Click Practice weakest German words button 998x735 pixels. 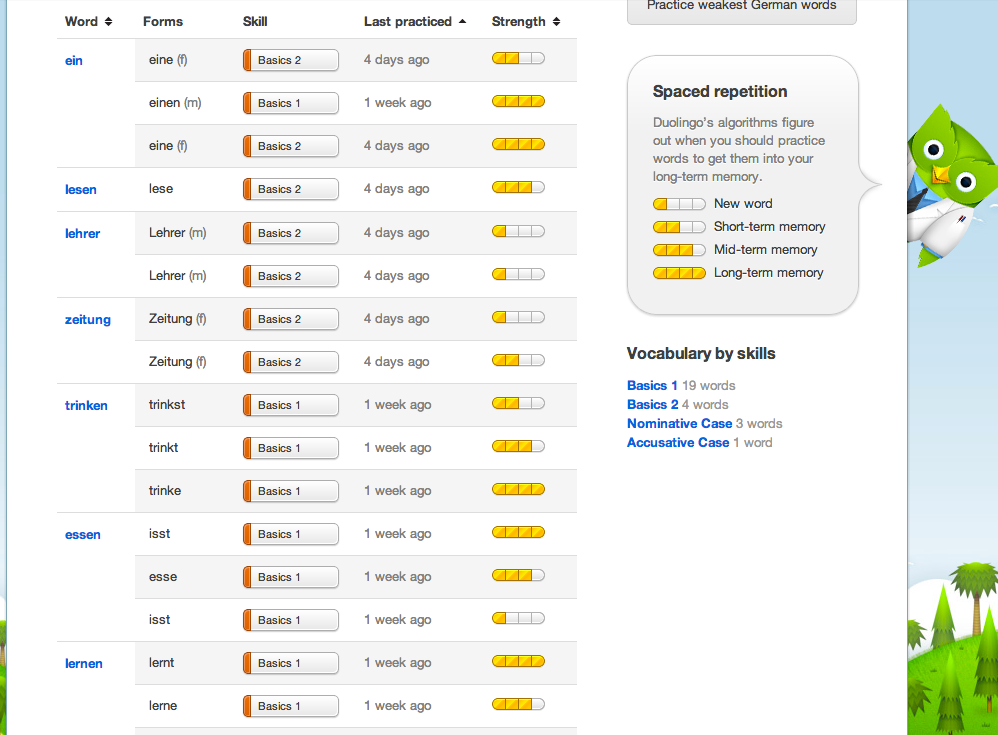tap(741, 8)
